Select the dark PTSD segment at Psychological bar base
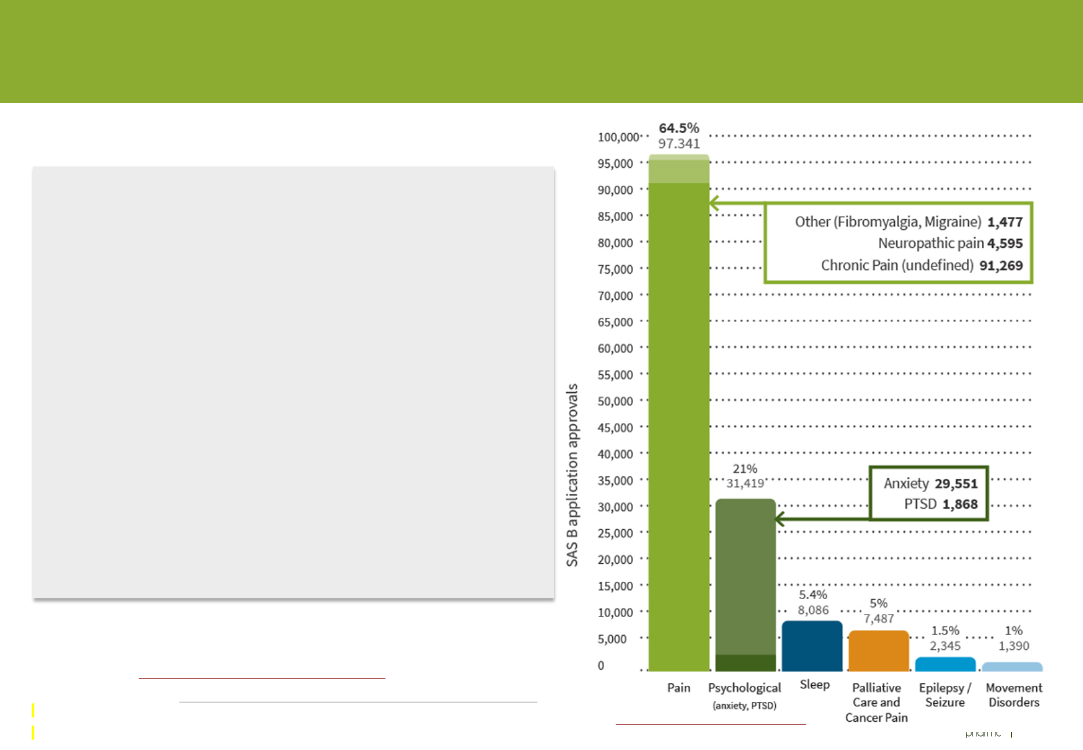The height and width of the screenshot is (750, 1083). point(745,663)
